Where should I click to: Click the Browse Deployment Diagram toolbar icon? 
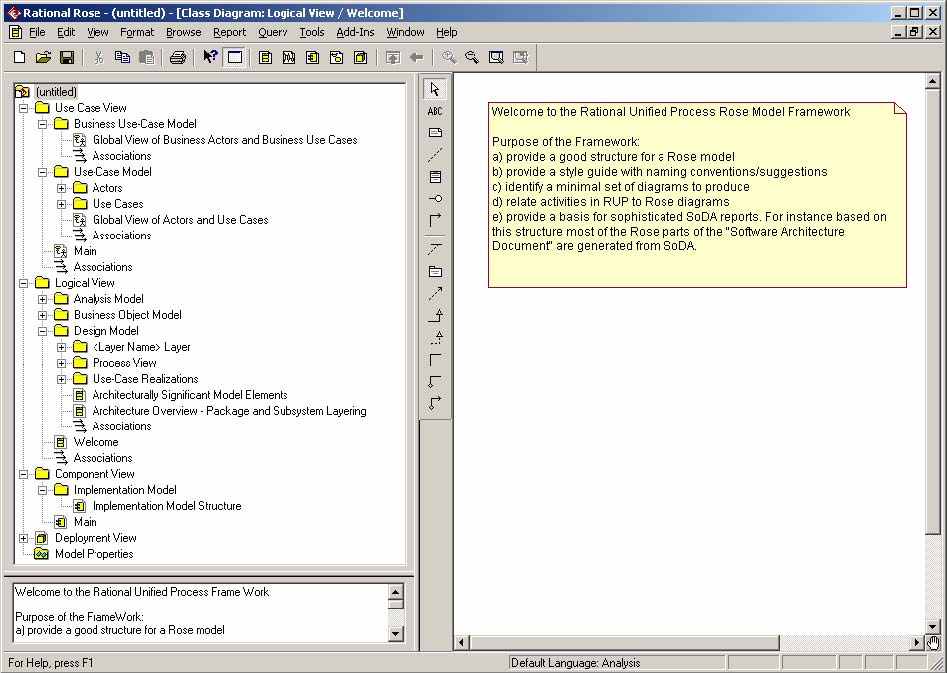(x=361, y=57)
